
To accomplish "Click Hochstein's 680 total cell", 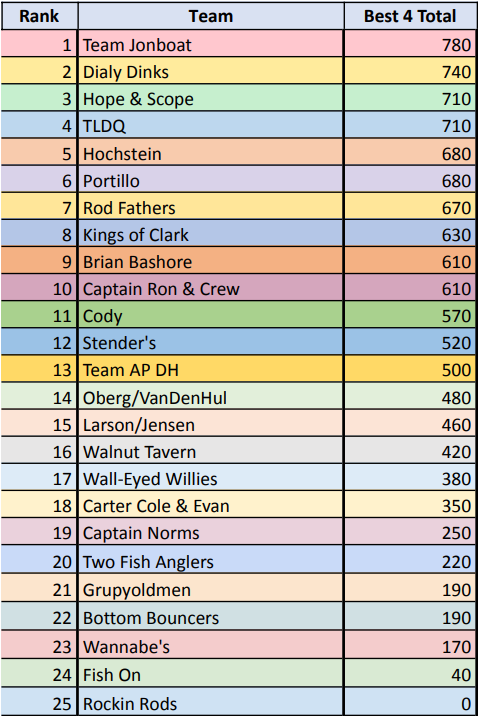I will click(x=410, y=153).
